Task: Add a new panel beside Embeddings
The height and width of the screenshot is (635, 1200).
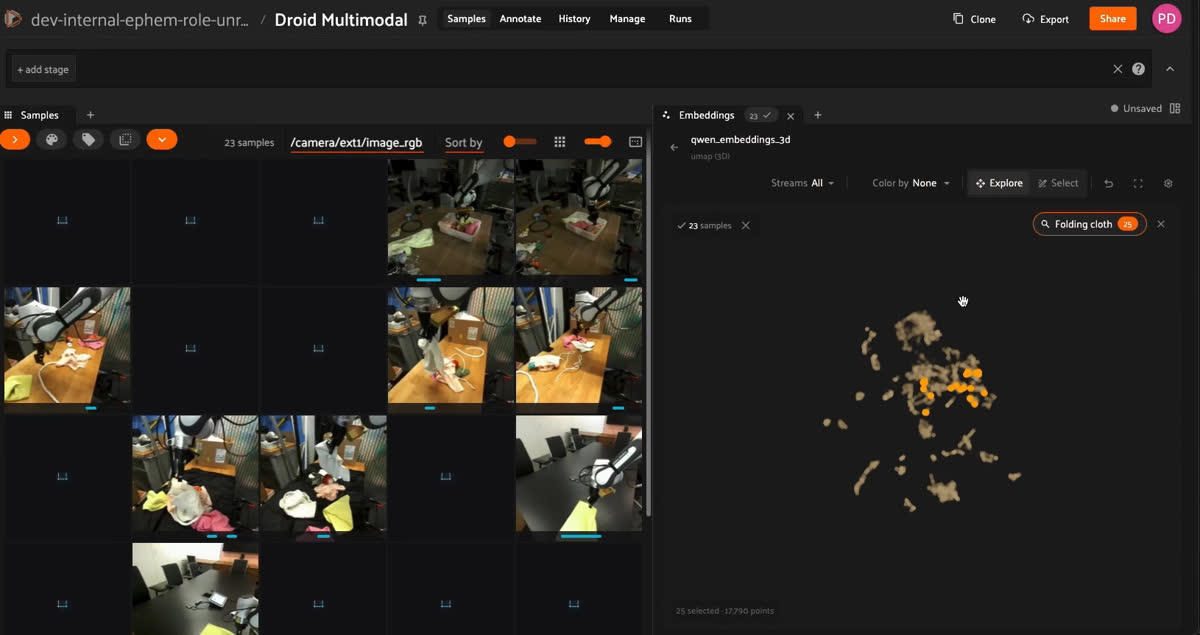Action: click(x=817, y=115)
